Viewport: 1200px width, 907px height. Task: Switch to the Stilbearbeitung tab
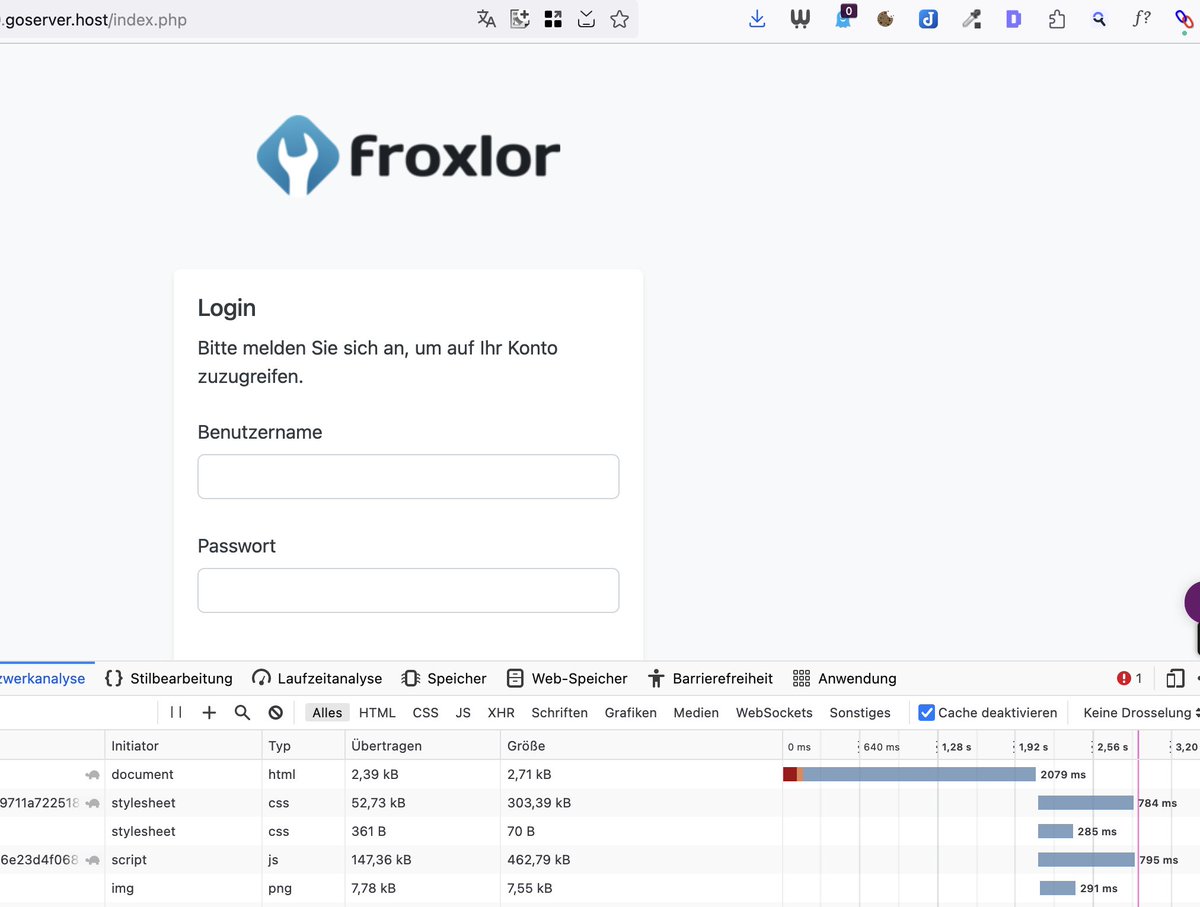(x=168, y=678)
